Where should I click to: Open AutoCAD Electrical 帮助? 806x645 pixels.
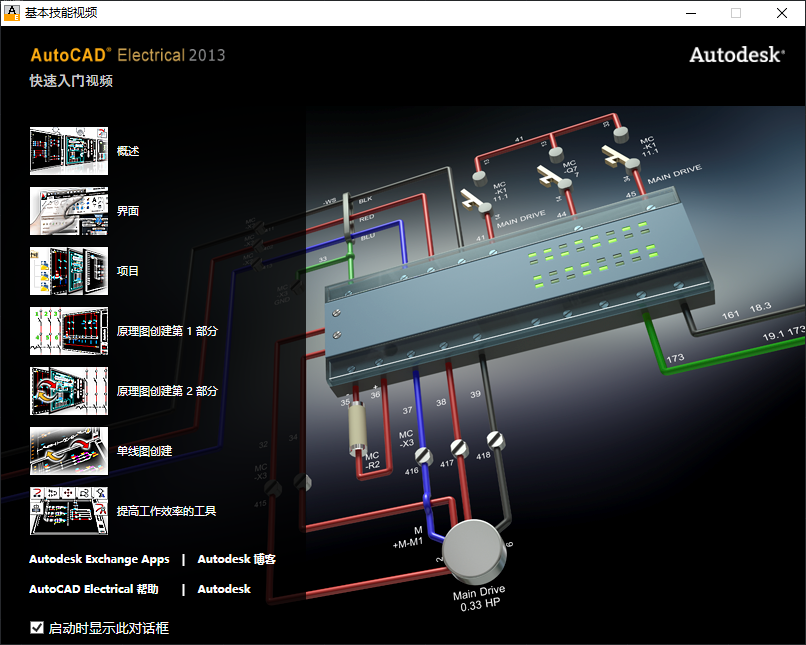97,589
